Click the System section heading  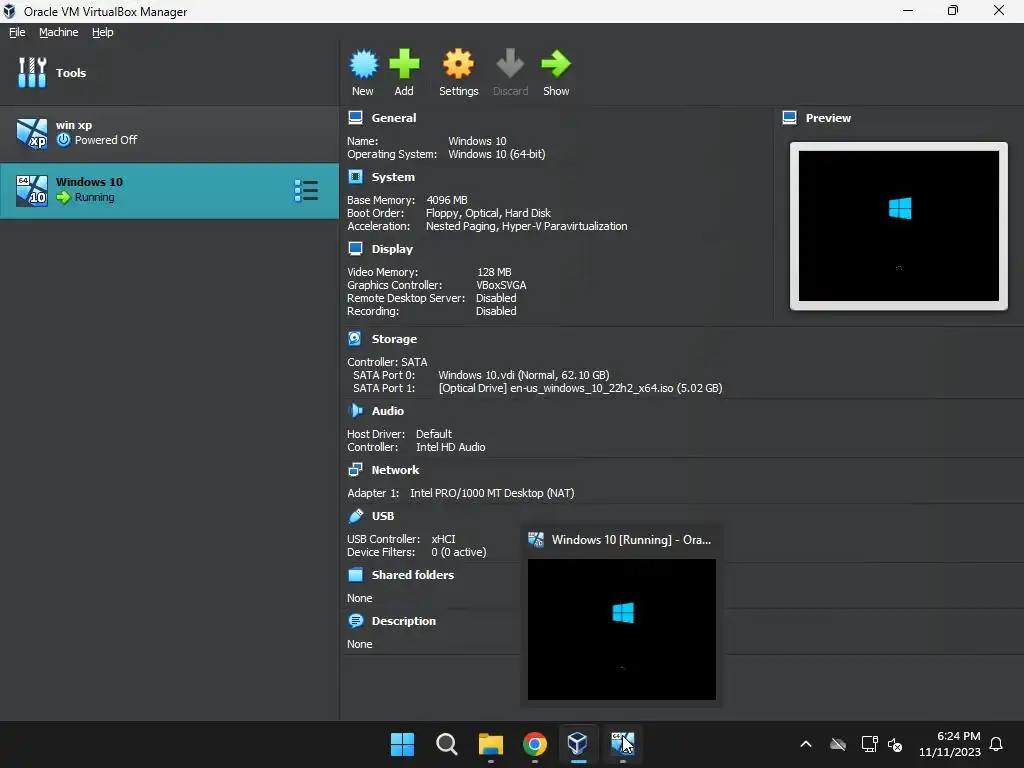pos(393,177)
